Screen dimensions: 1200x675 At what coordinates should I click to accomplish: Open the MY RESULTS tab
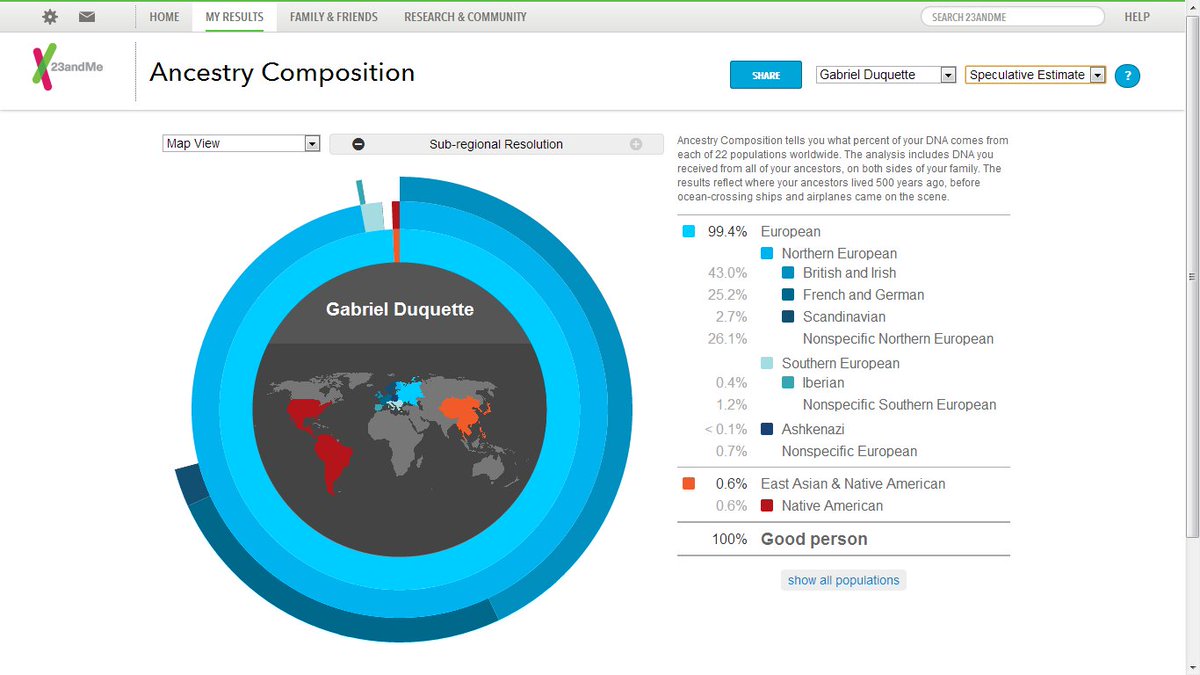pos(234,17)
